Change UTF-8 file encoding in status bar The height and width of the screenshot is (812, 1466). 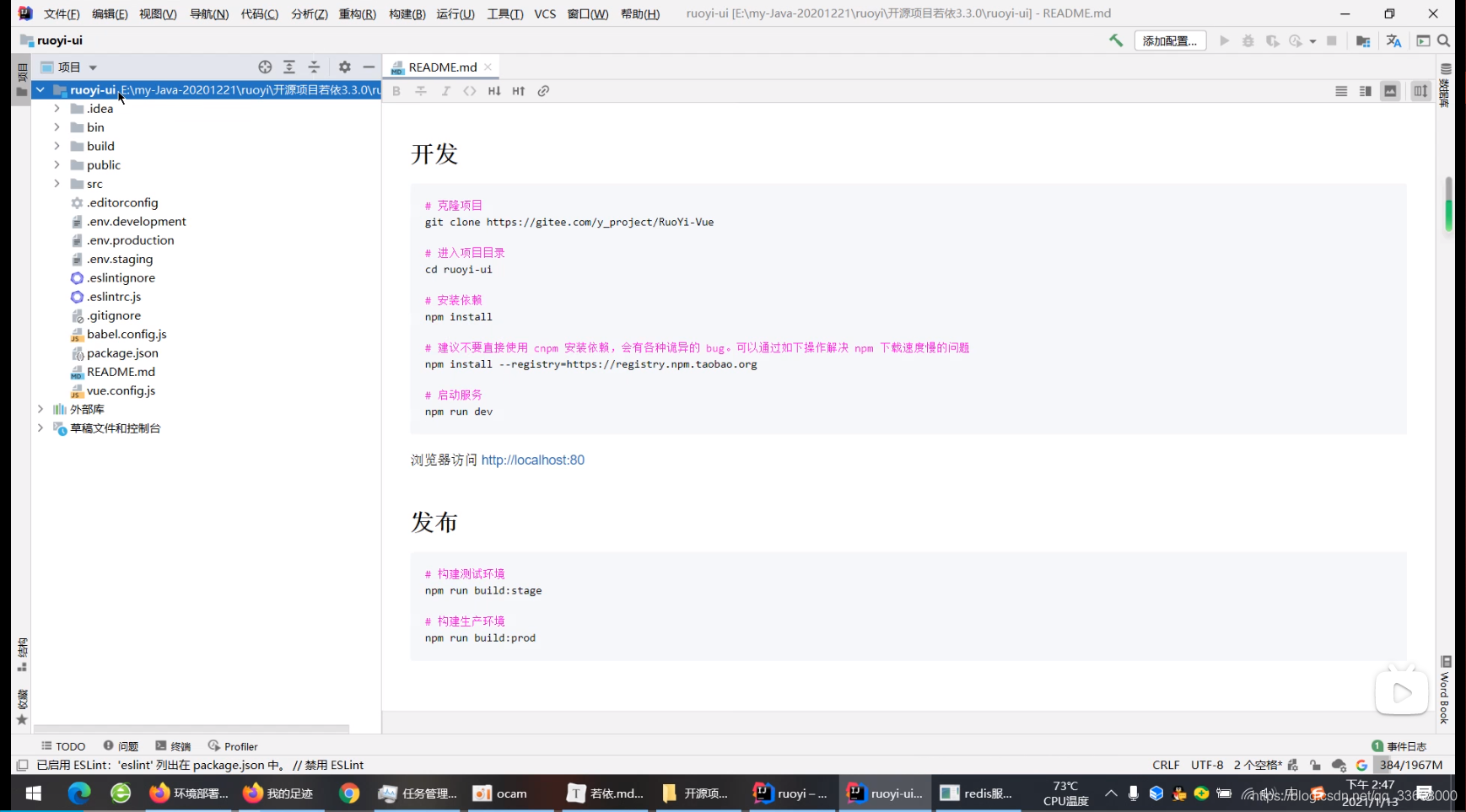pyautogui.click(x=1207, y=765)
